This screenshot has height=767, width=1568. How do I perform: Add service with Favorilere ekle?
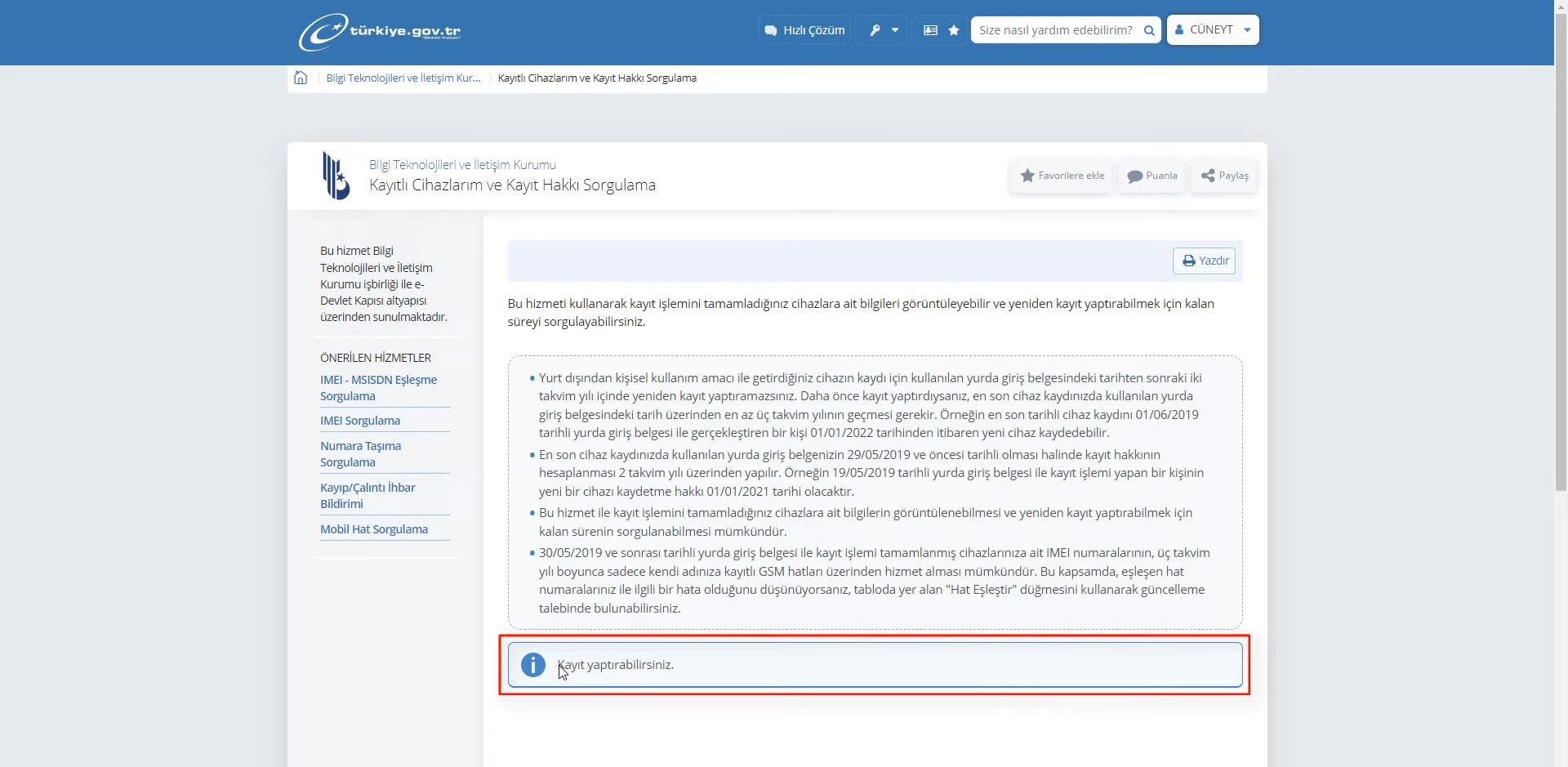click(1062, 176)
